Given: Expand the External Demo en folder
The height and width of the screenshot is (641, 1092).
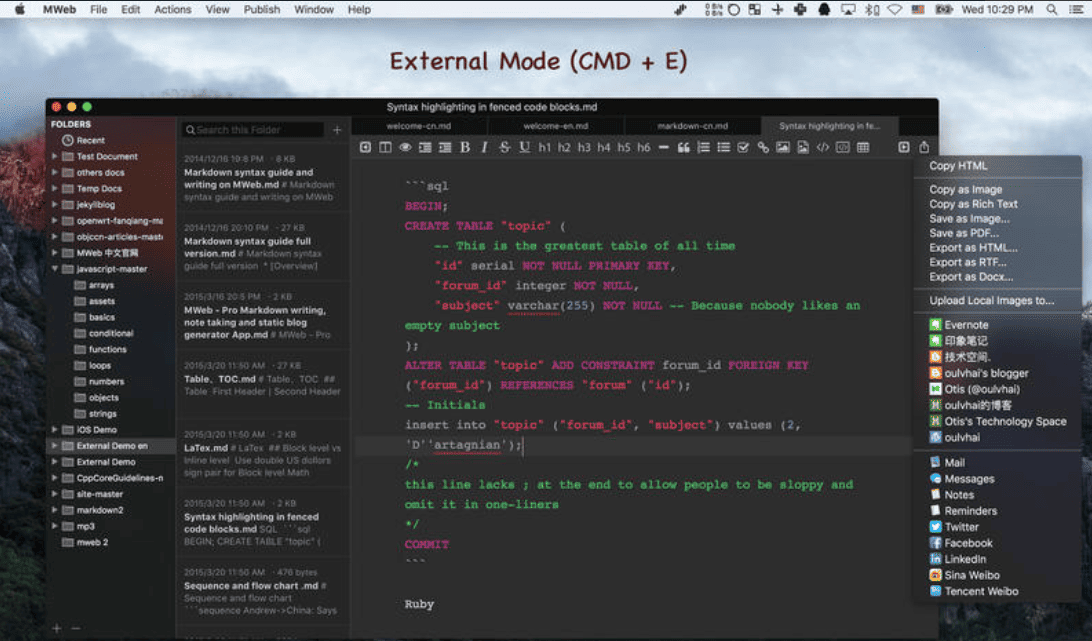Looking at the screenshot, I should 54,446.
